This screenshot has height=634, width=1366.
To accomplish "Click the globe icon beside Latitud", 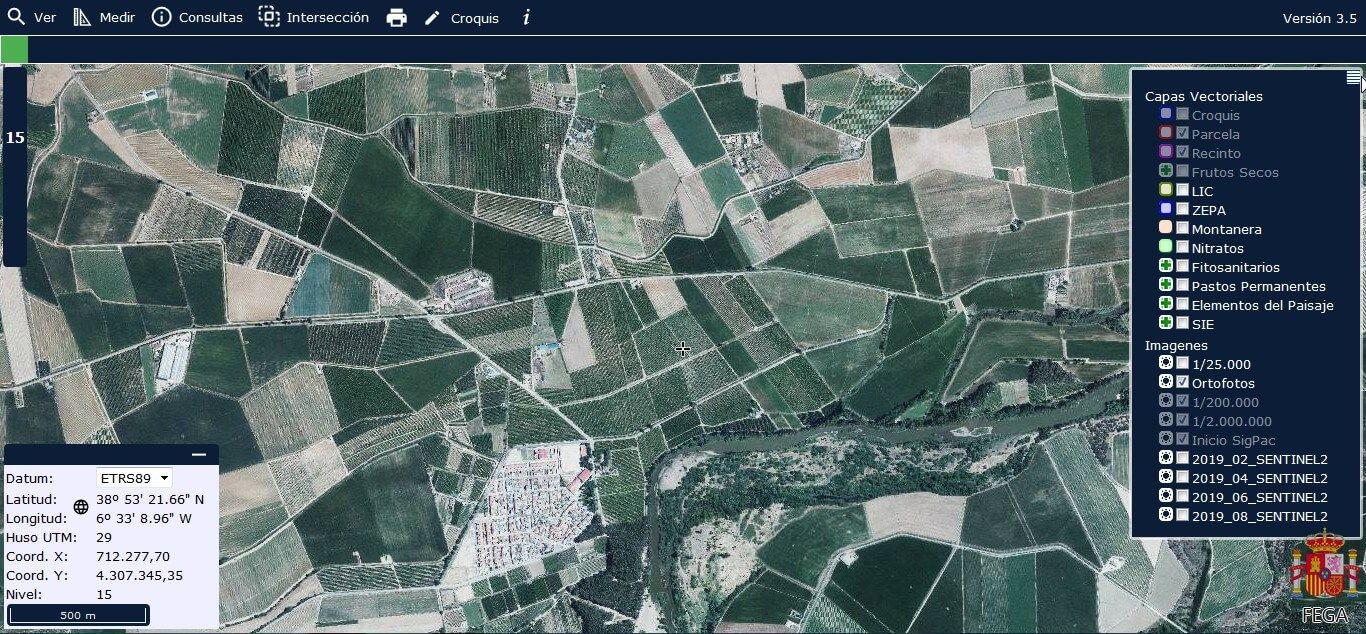I will pos(81,507).
